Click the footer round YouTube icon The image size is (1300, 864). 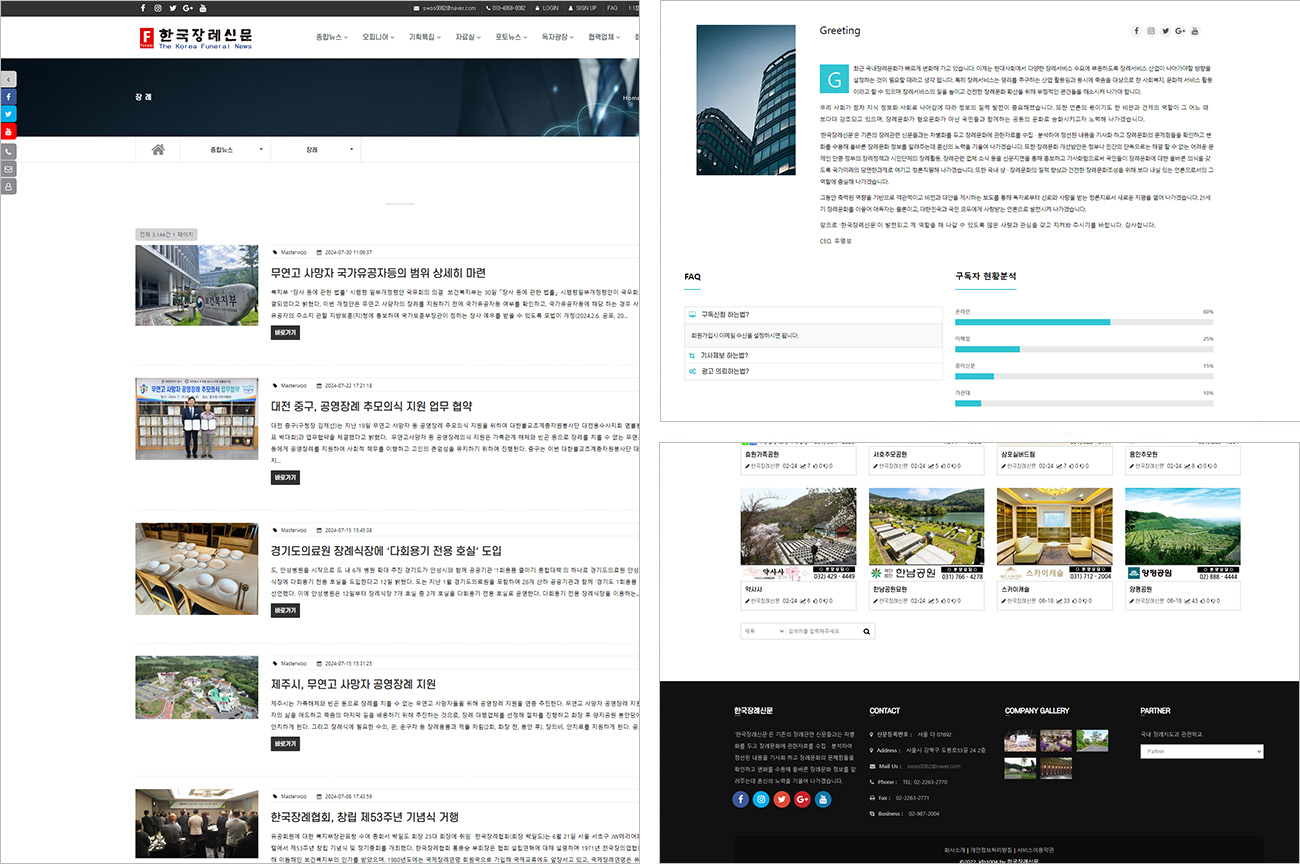pyautogui.click(x=823, y=799)
